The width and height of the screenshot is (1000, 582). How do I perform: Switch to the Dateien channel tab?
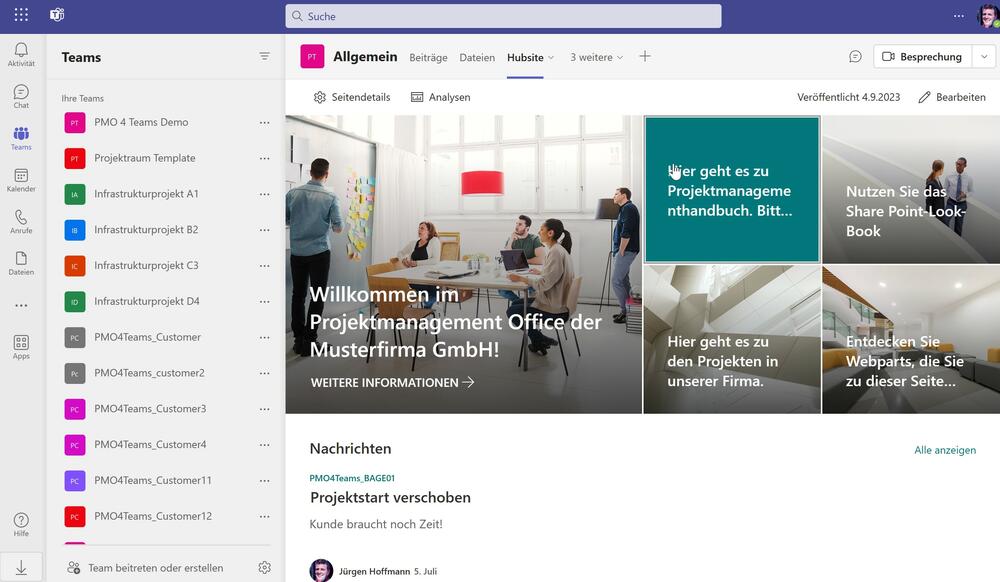pos(477,57)
